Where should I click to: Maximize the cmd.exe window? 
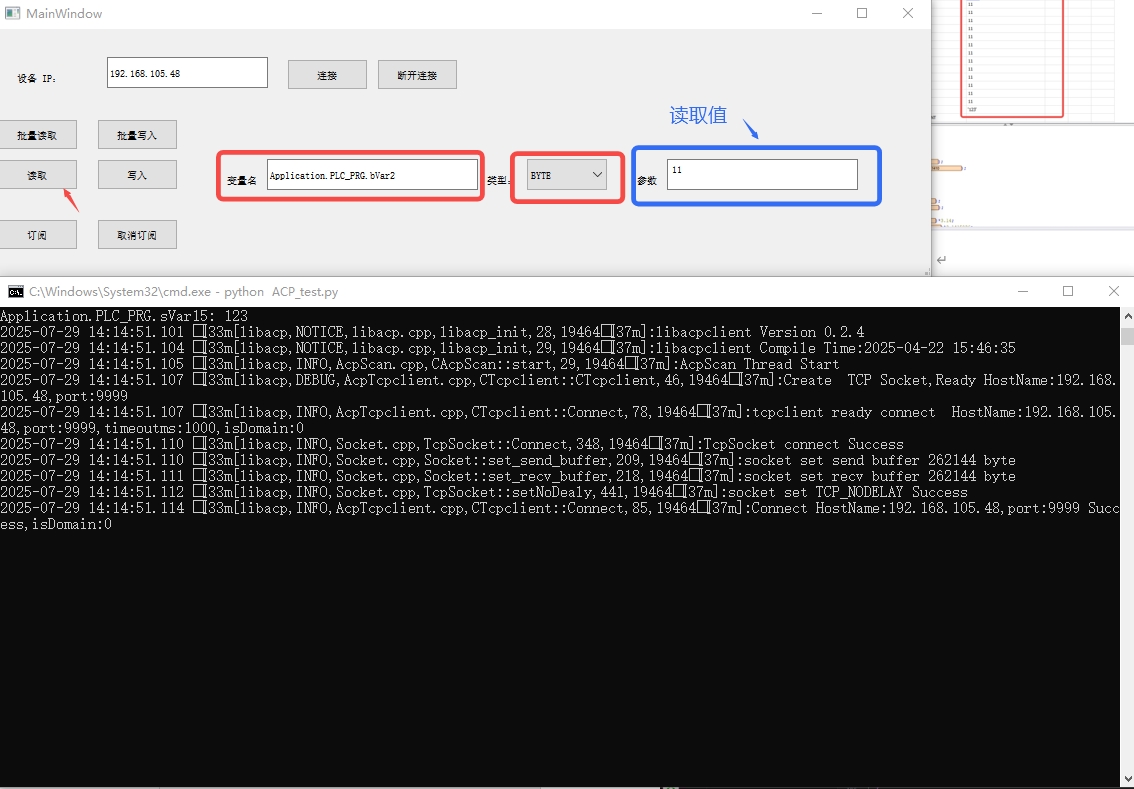click(x=1067, y=291)
